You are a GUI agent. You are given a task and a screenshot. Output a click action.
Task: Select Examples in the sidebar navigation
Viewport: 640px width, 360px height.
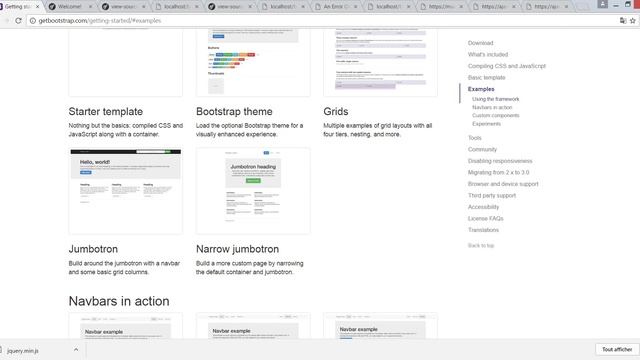[x=481, y=89]
